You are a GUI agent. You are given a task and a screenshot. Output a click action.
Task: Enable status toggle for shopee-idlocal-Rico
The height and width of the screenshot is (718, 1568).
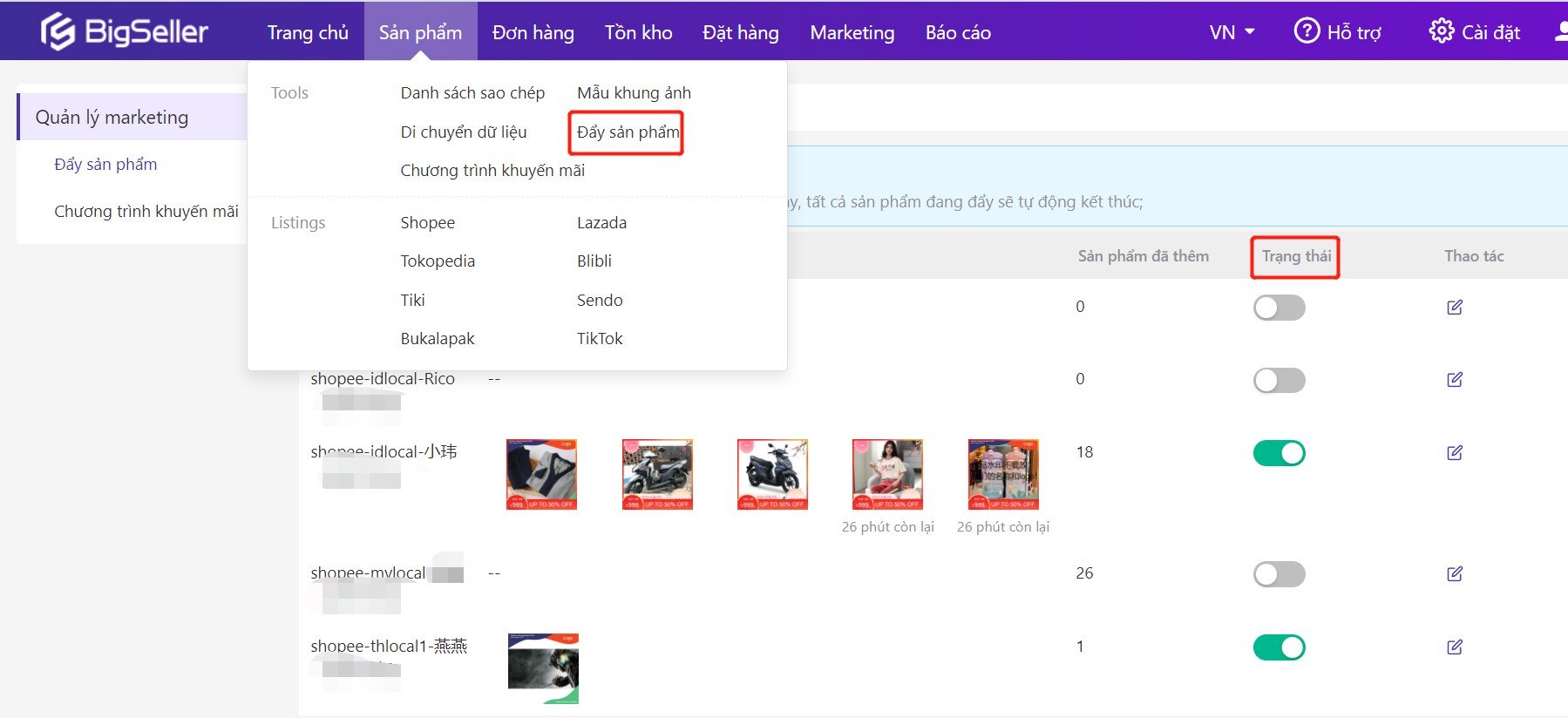click(x=1279, y=380)
